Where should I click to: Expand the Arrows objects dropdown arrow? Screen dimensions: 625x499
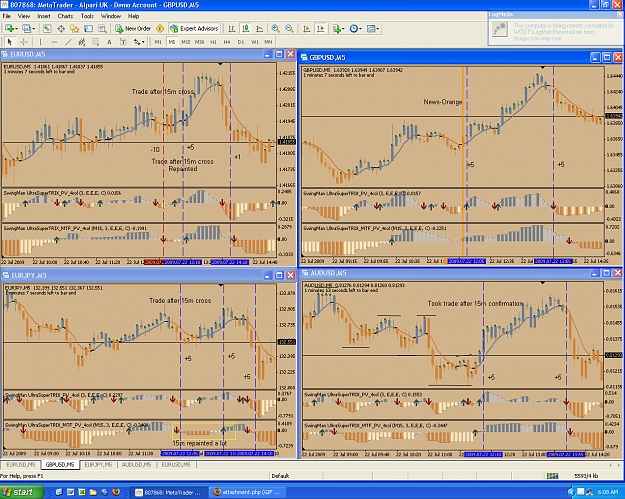click(143, 42)
